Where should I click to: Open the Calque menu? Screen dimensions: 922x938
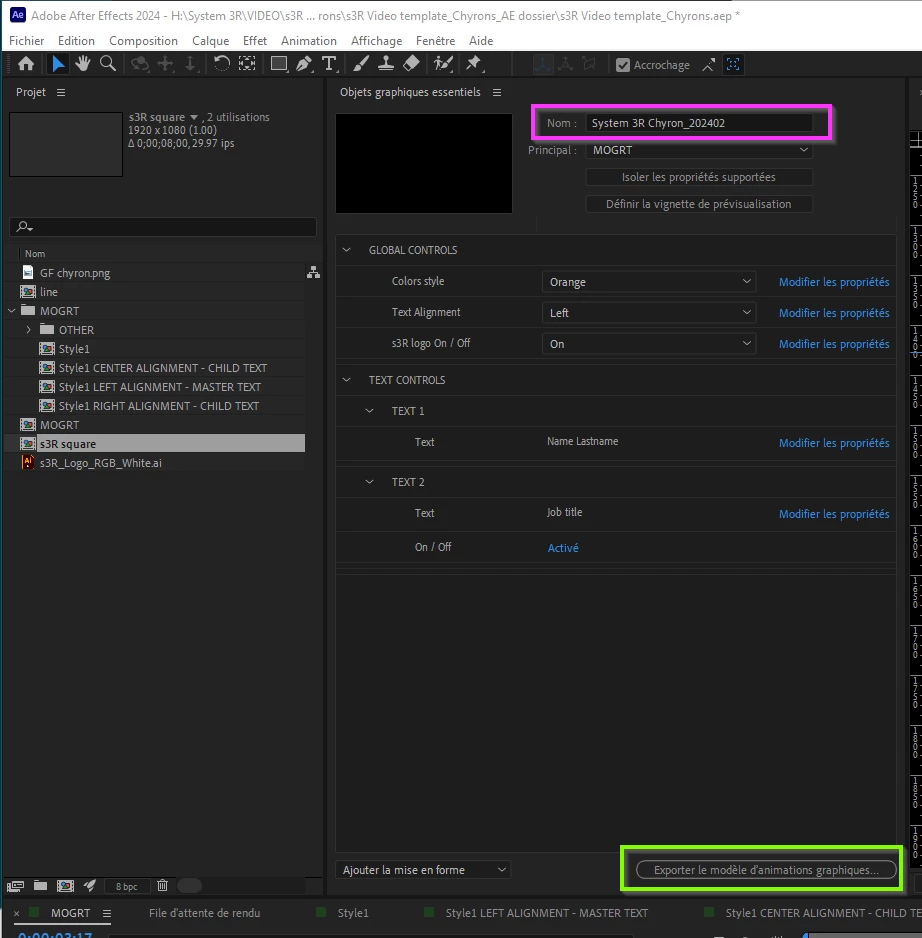click(210, 41)
